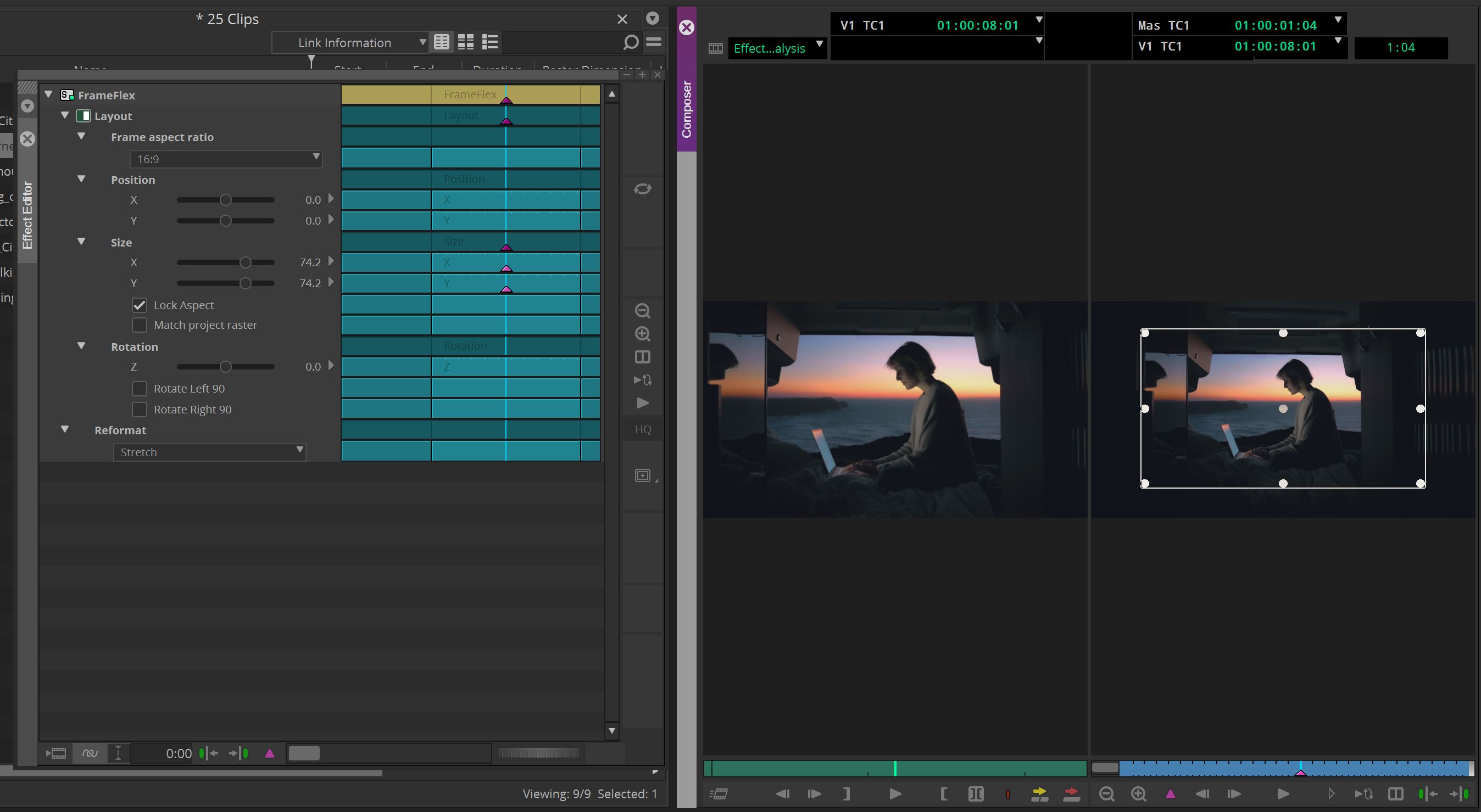Click the render effect cycle icon

[x=643, y=189]
